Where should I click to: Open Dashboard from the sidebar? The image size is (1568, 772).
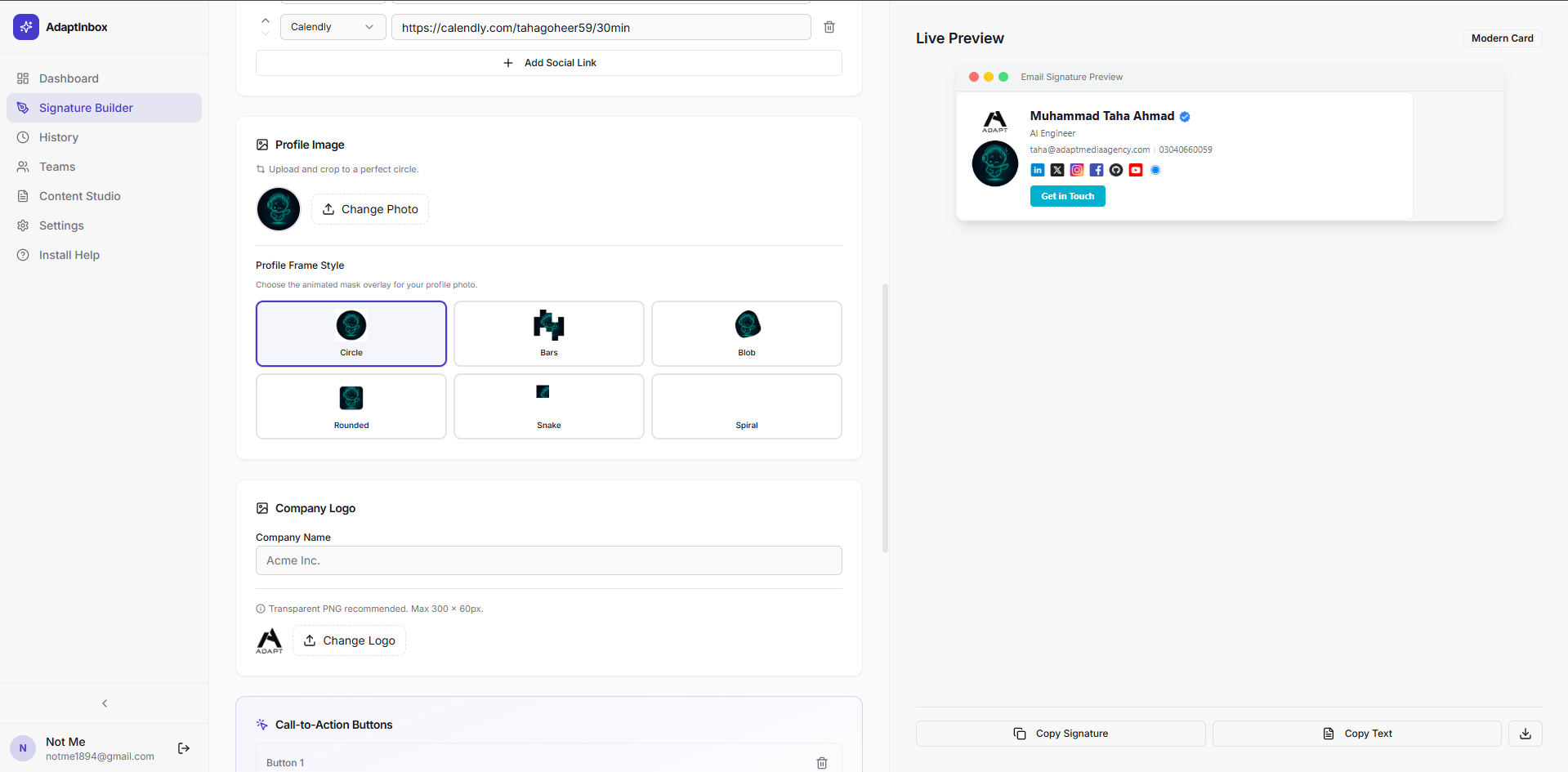click(104, 78)
